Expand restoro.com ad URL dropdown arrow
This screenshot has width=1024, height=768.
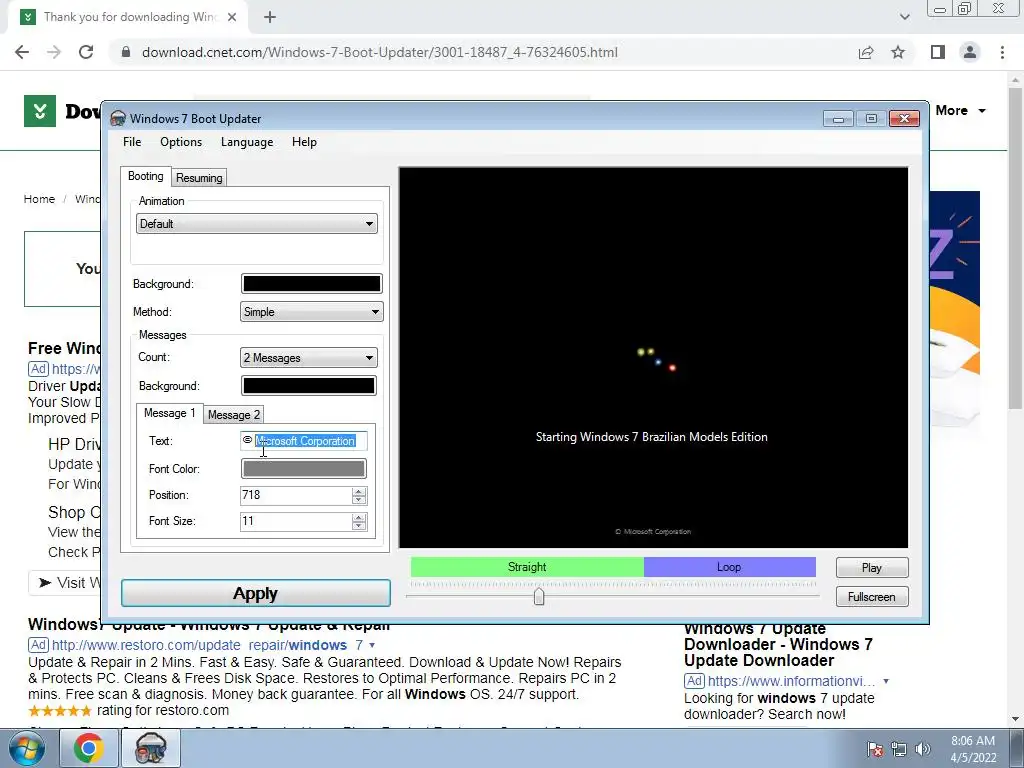(x=372, y=645)
